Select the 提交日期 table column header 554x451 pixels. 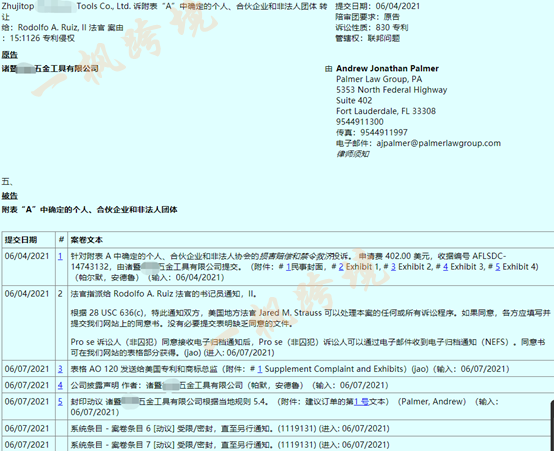[20, 240]
